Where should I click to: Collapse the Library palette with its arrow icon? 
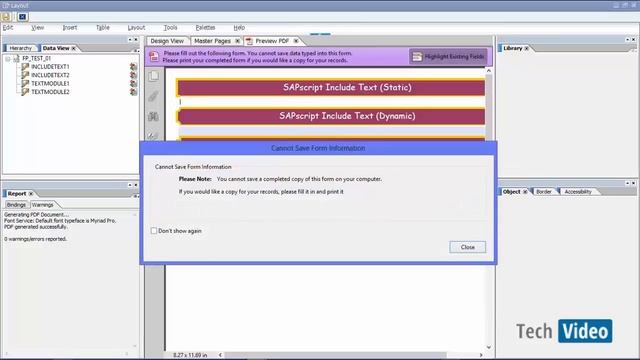click(x=627, y=40)
